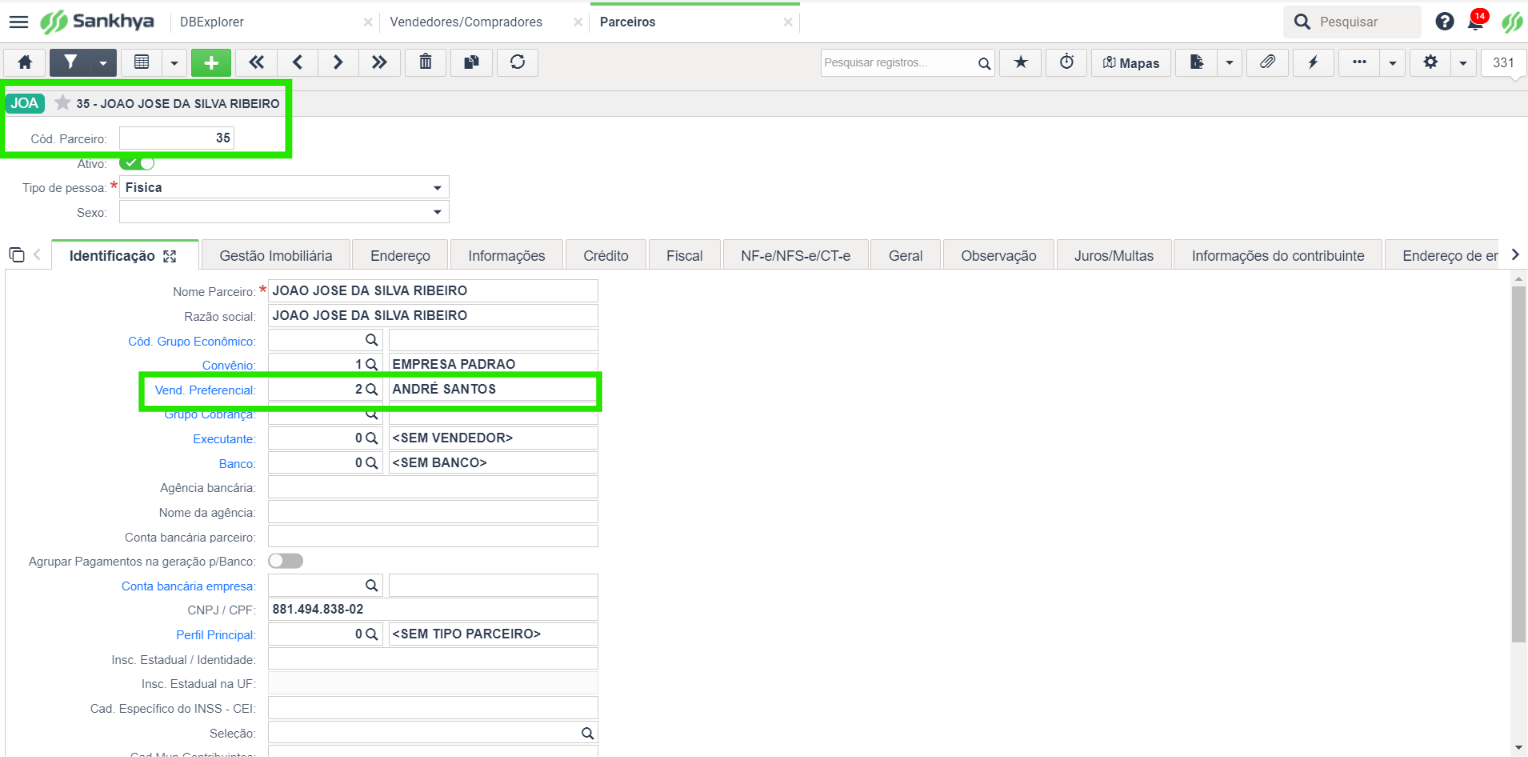The height and width of the screenshot is (757, 1528).
Task: Open the Endereço tab
Action: 400,255
